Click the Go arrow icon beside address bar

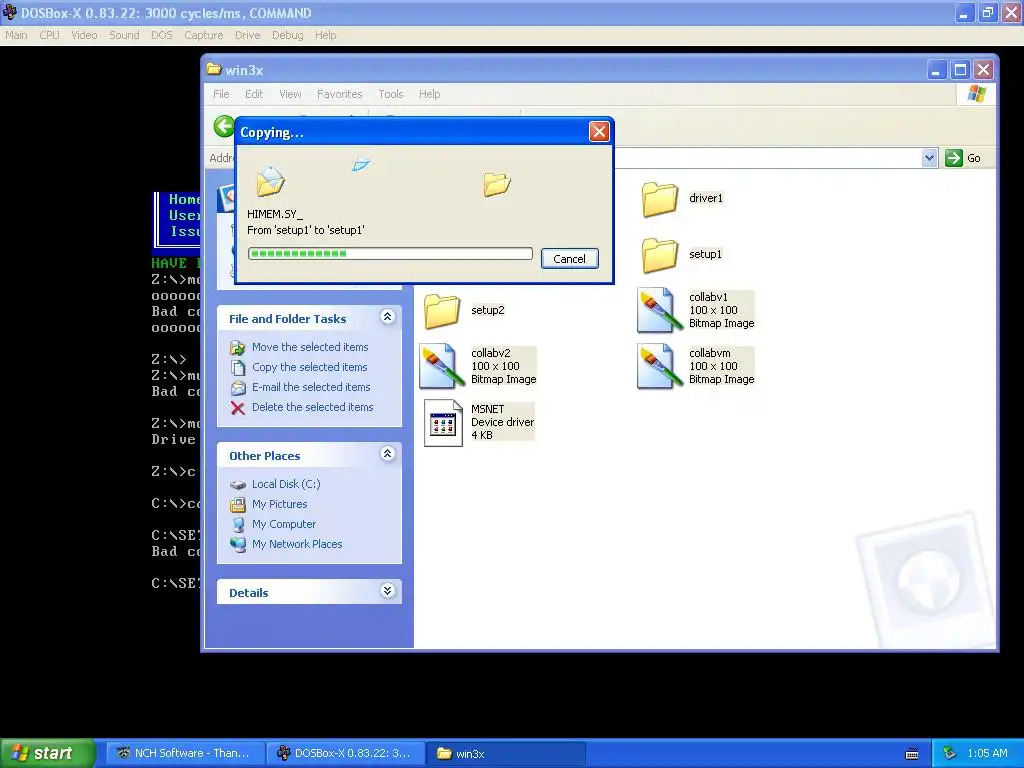[954, 158]
